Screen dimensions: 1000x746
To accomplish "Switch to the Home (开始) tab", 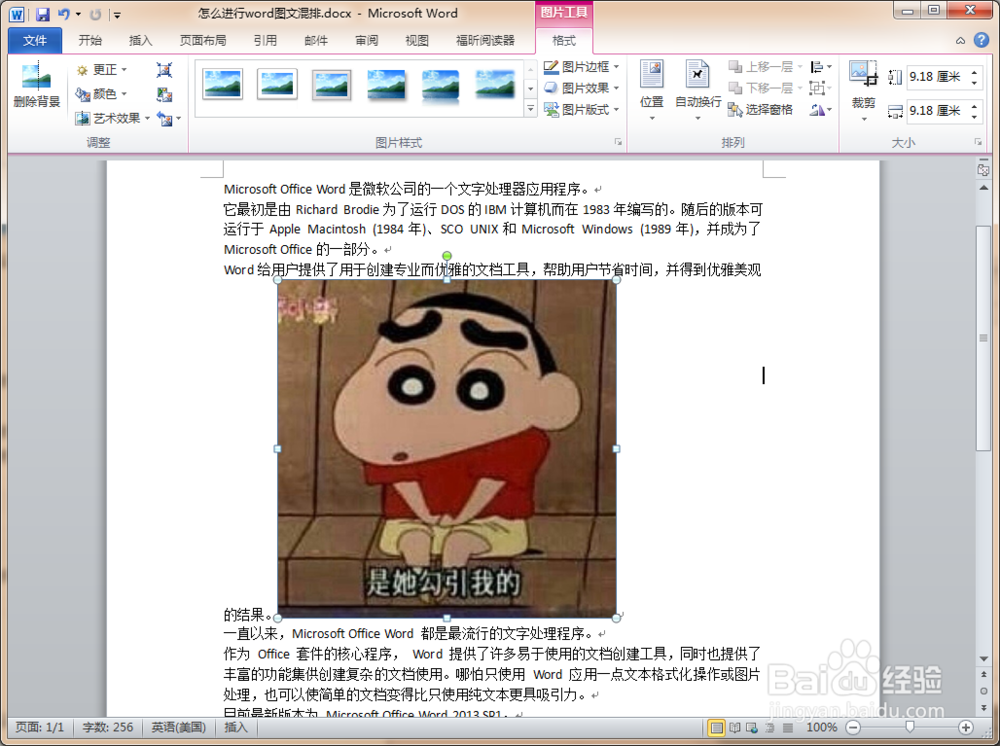I will pyautogui.click(x=90, y=40).
